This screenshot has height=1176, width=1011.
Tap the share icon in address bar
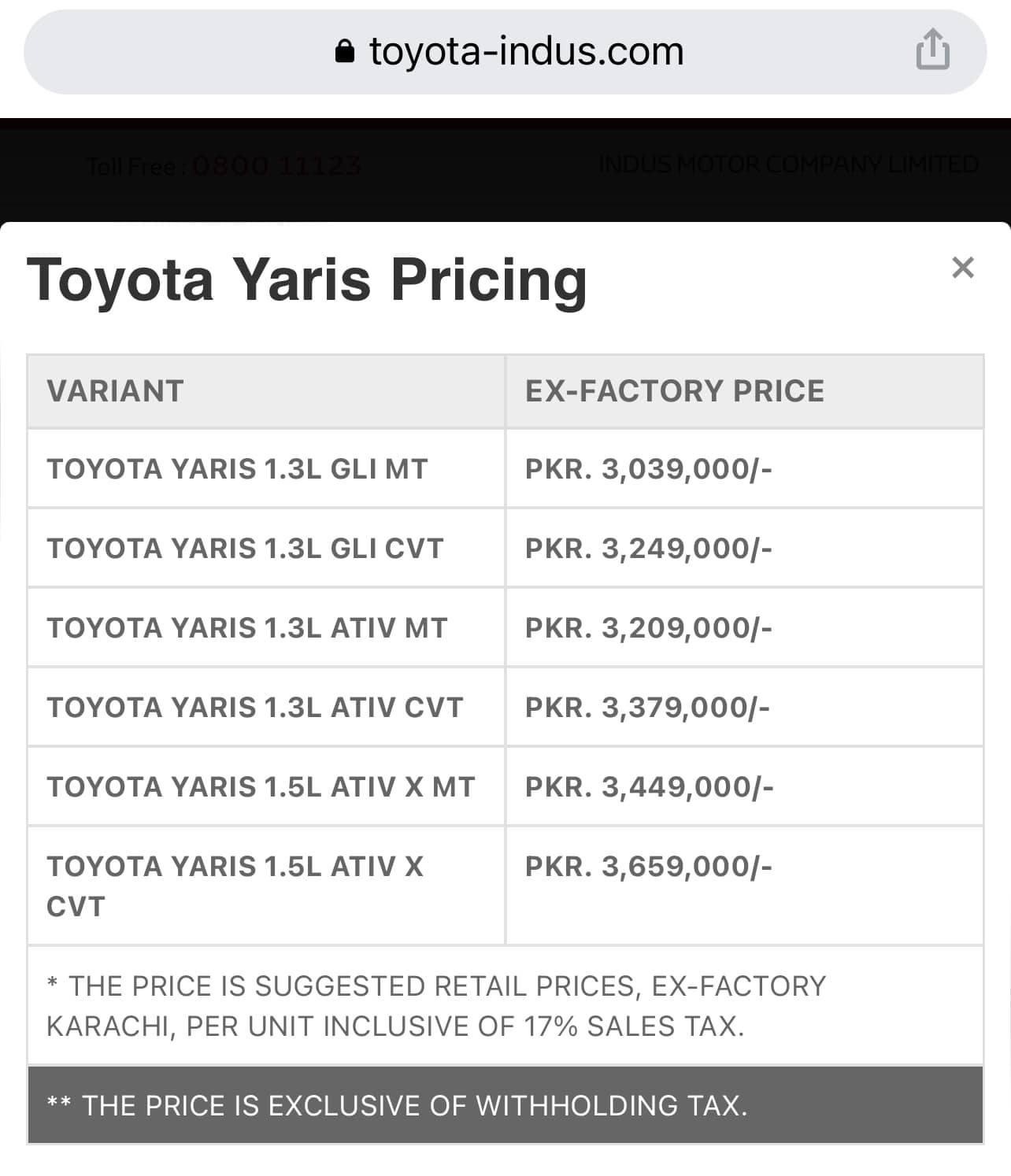[x=933, y=49]
